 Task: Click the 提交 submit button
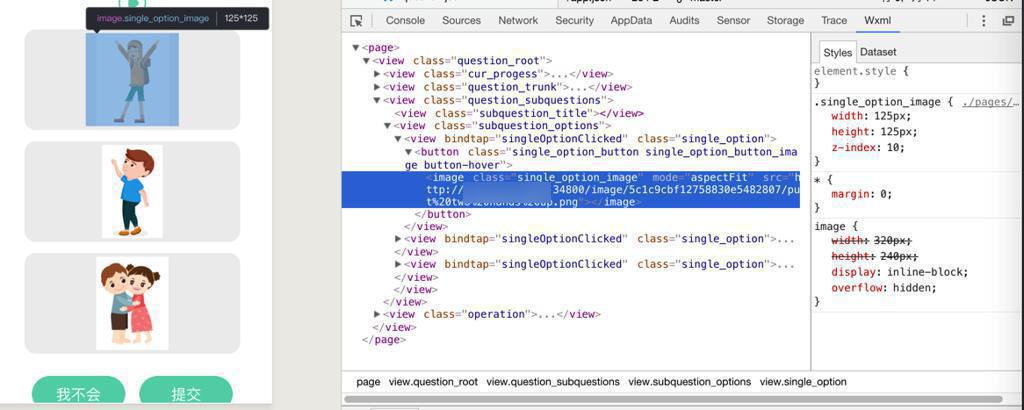[x=186, y=392]
